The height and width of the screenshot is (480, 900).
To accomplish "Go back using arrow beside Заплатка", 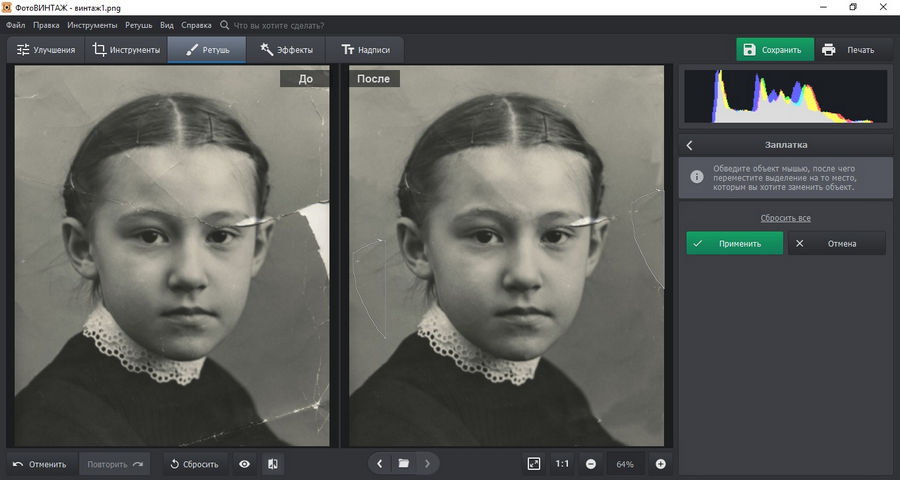I will 689,145.
